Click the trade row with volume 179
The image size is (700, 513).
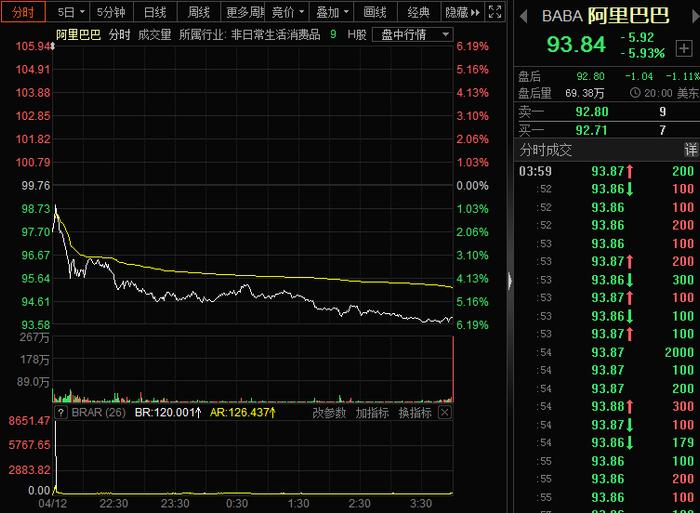coord(607,442)
